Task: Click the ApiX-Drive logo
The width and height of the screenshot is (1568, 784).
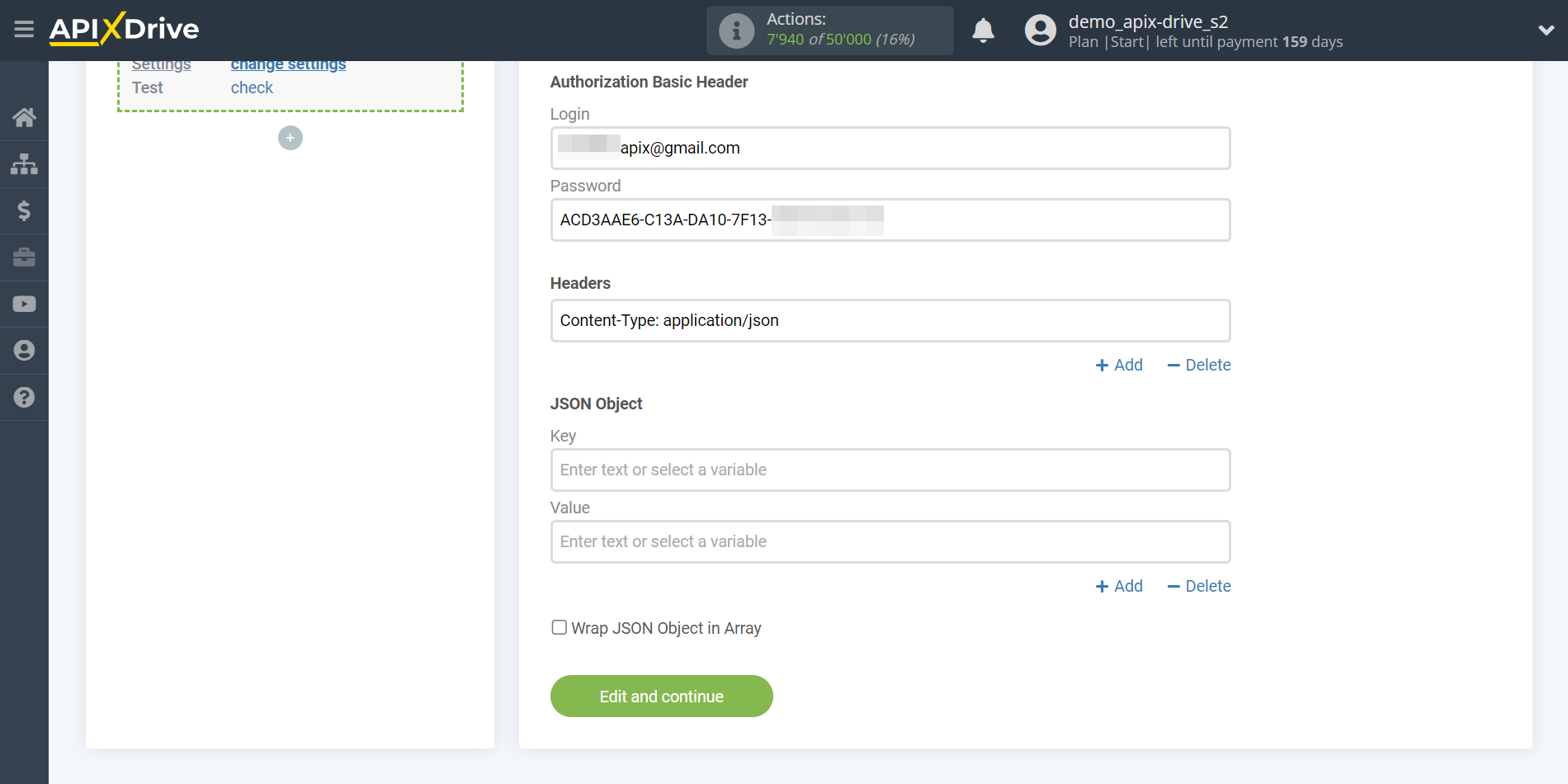Action: coord(124,29)
